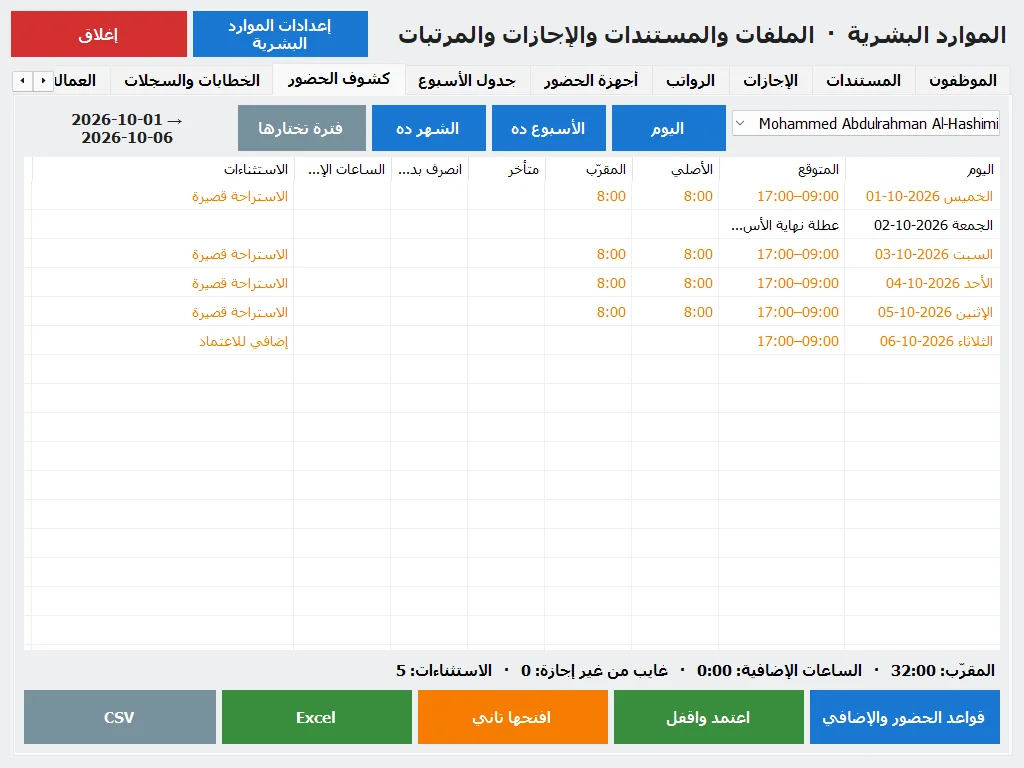Click the المقرّب: 32:00 summary total
1024x768 pixels.
tap(943, 670)
